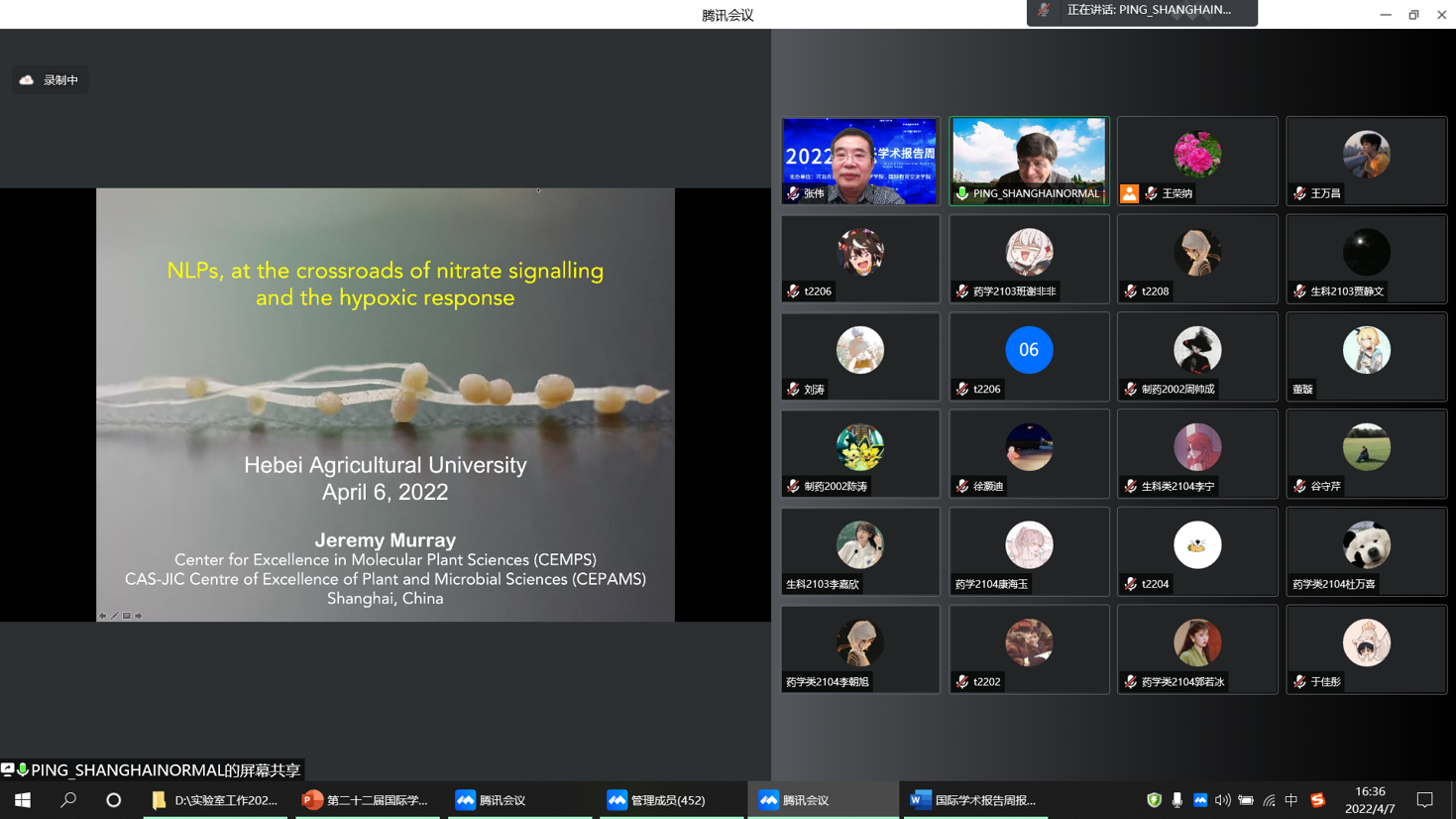Click the orange host icon beside 王荣纳
This screenshot has height=819, width=1456.
pos(1129,193)
